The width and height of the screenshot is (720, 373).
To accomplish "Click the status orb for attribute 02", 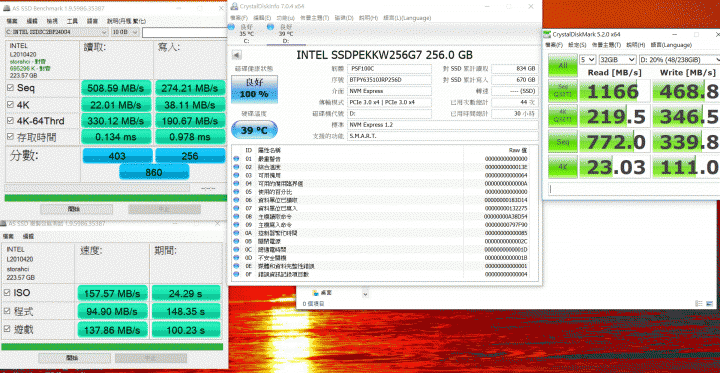I will pyautogui.click(x=236, y=167).
